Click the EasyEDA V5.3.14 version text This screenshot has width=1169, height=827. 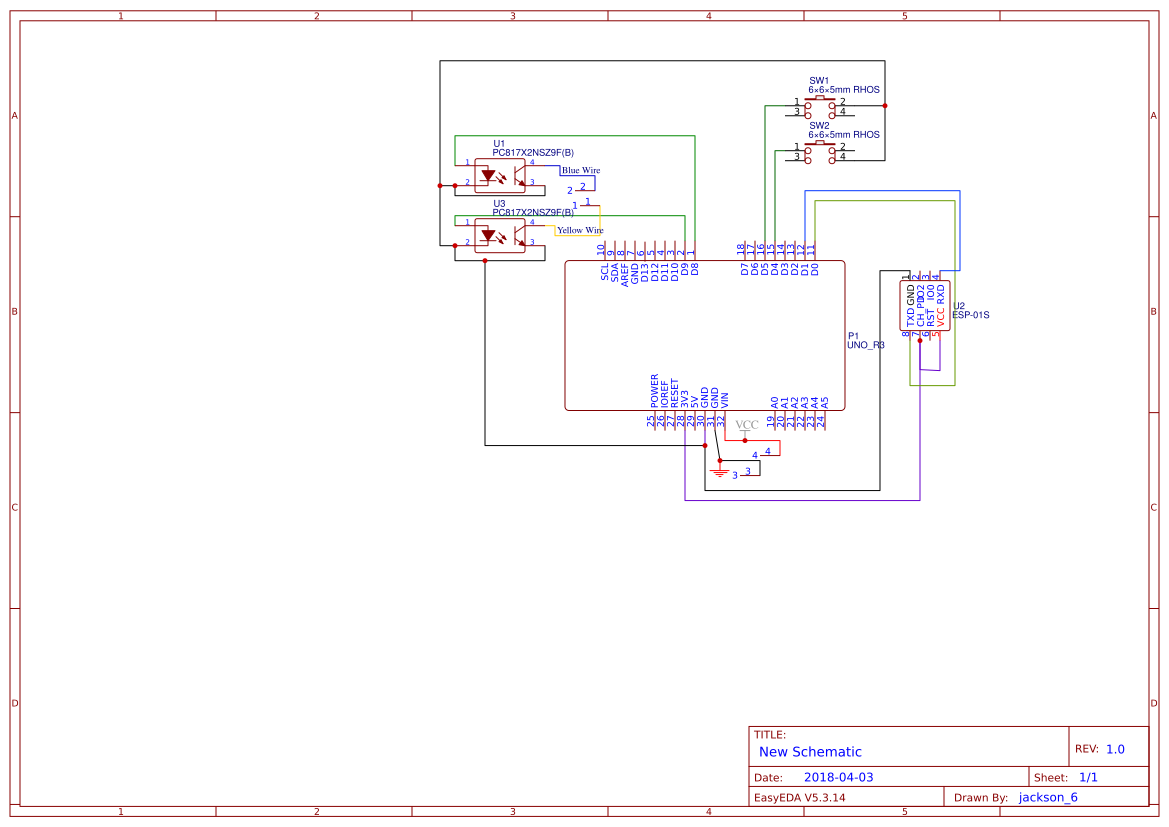801,797
